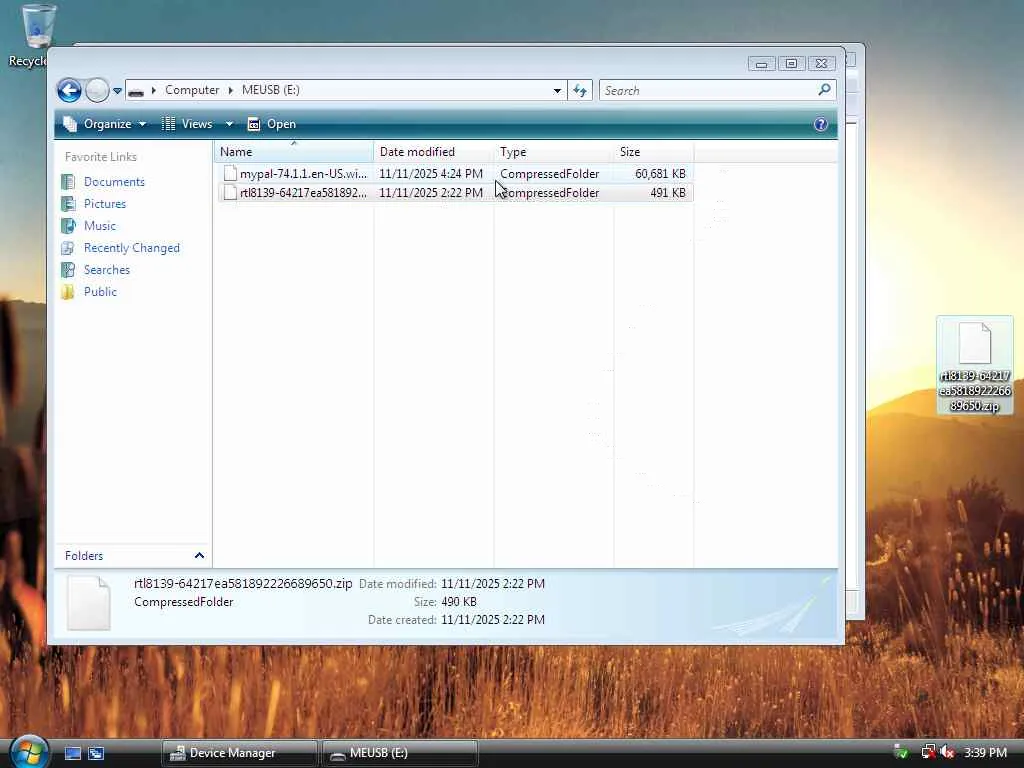1024x768 pixels.
Task: Select the mypal-74.1.1.en-US file row
Action: pyautogui.click(x=455, y=174)
